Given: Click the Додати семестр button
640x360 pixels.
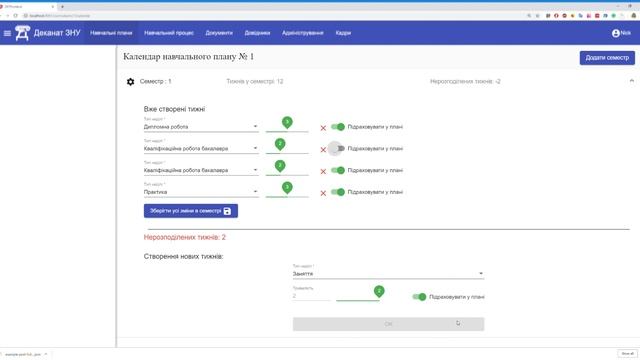Looking at the screenshot, I should (607, 58).
